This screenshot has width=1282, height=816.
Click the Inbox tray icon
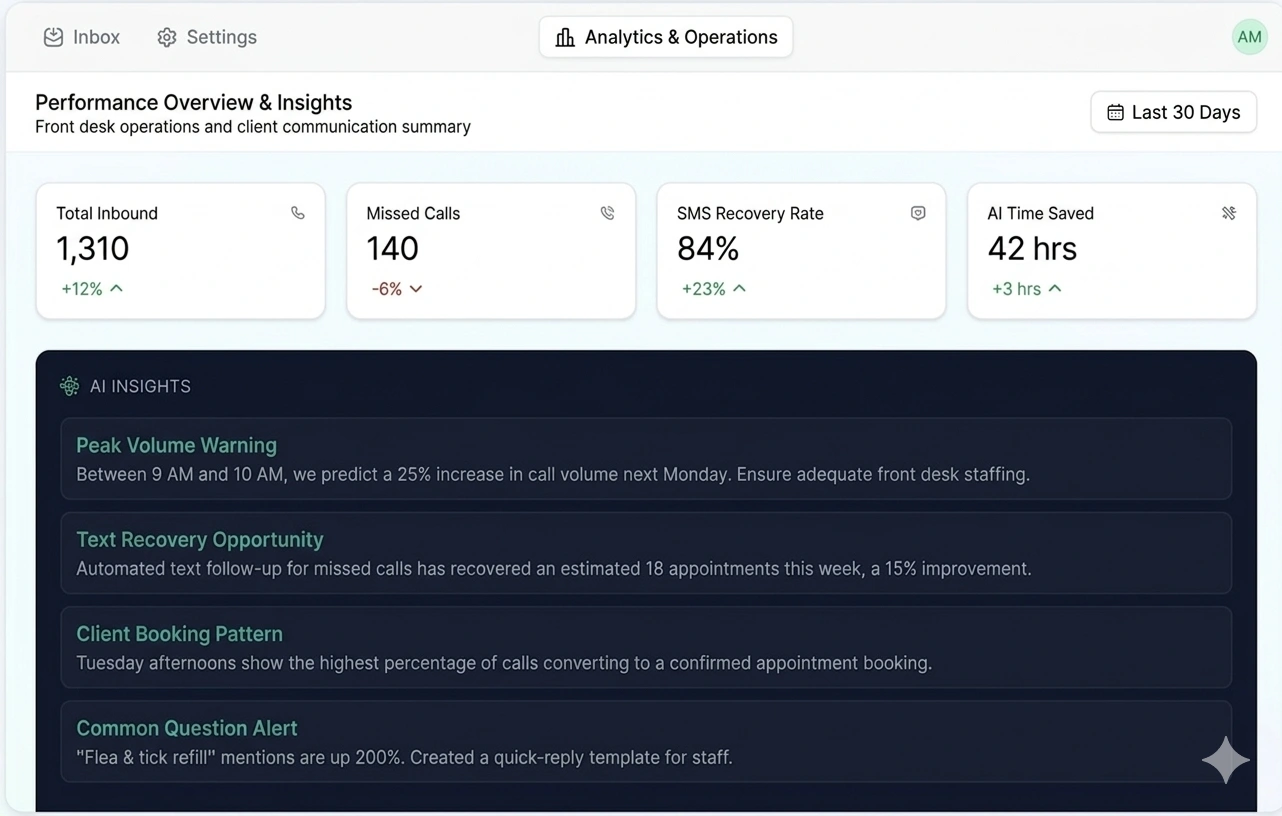pos(53,37)
